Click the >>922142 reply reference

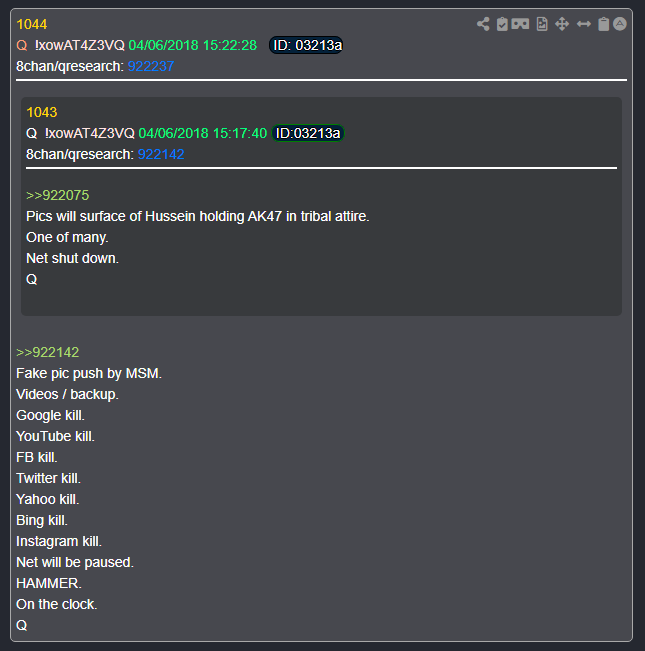click(47, 352)
